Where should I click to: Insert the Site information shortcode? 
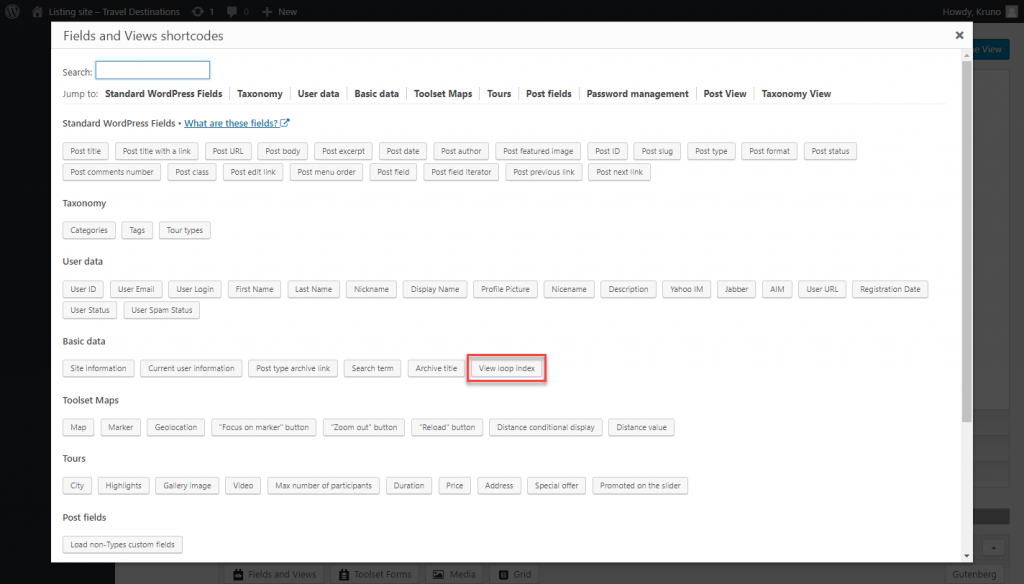[98, 368]
